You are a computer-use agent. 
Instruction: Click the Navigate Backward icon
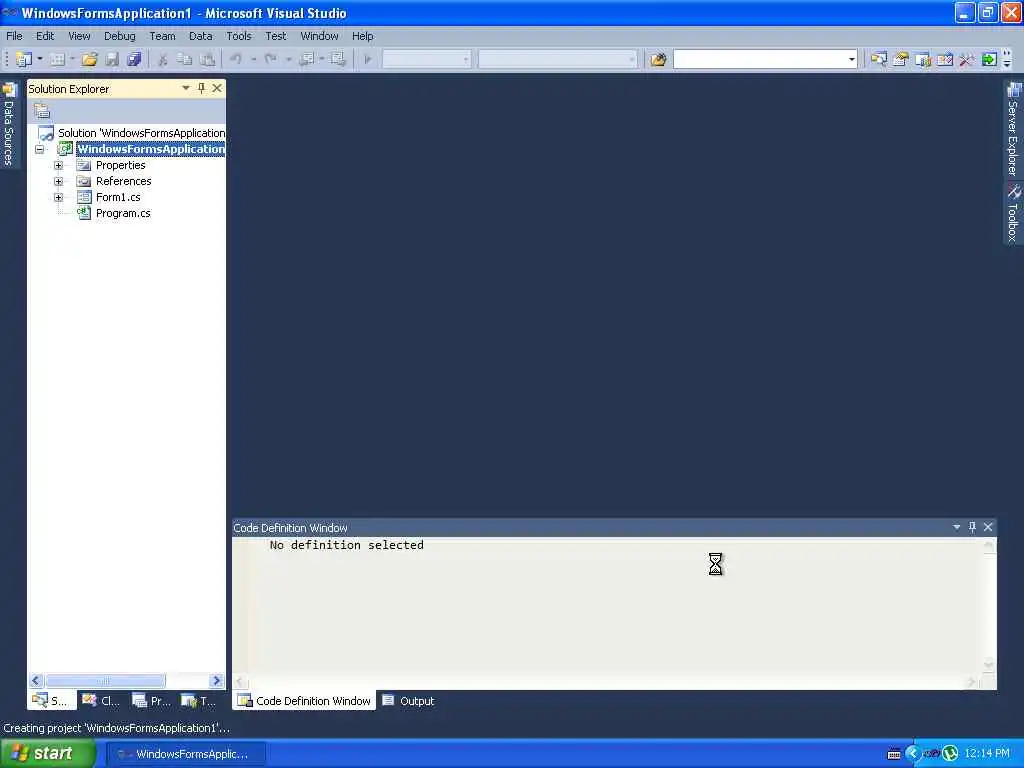pyautogui.click(x=306, y=59)
